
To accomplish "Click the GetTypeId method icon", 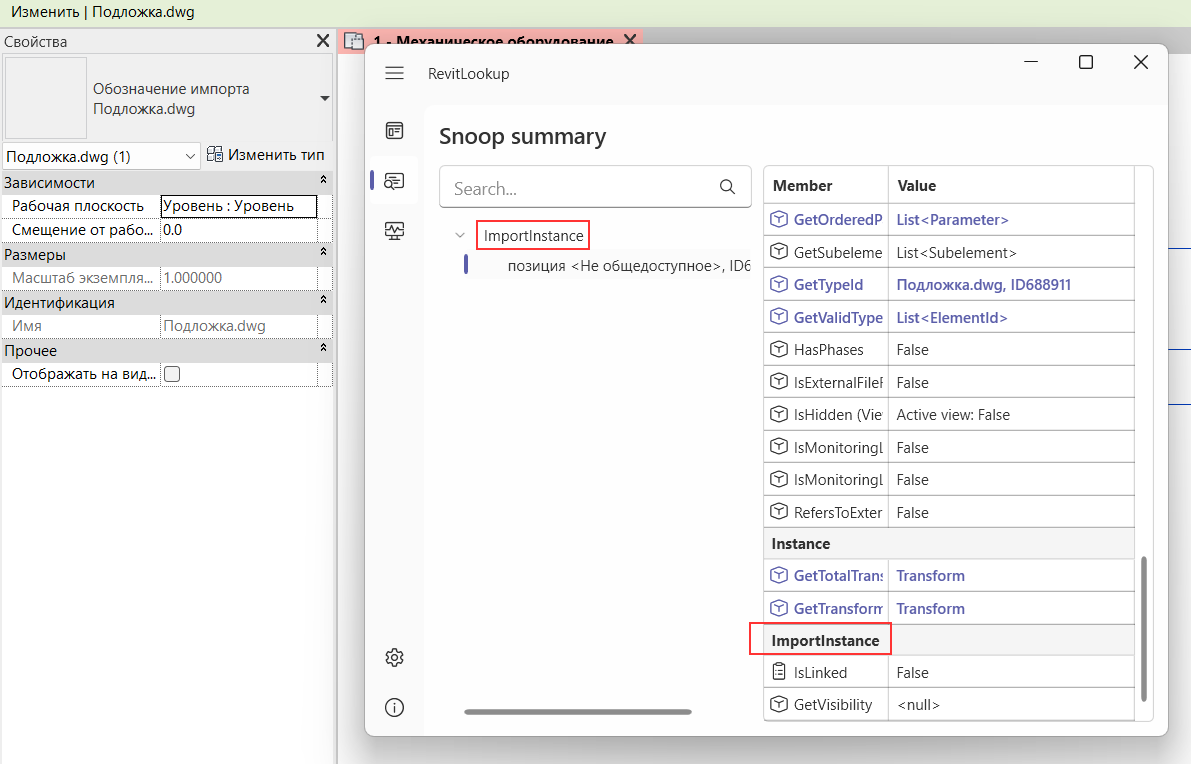I will coord(779,284).
